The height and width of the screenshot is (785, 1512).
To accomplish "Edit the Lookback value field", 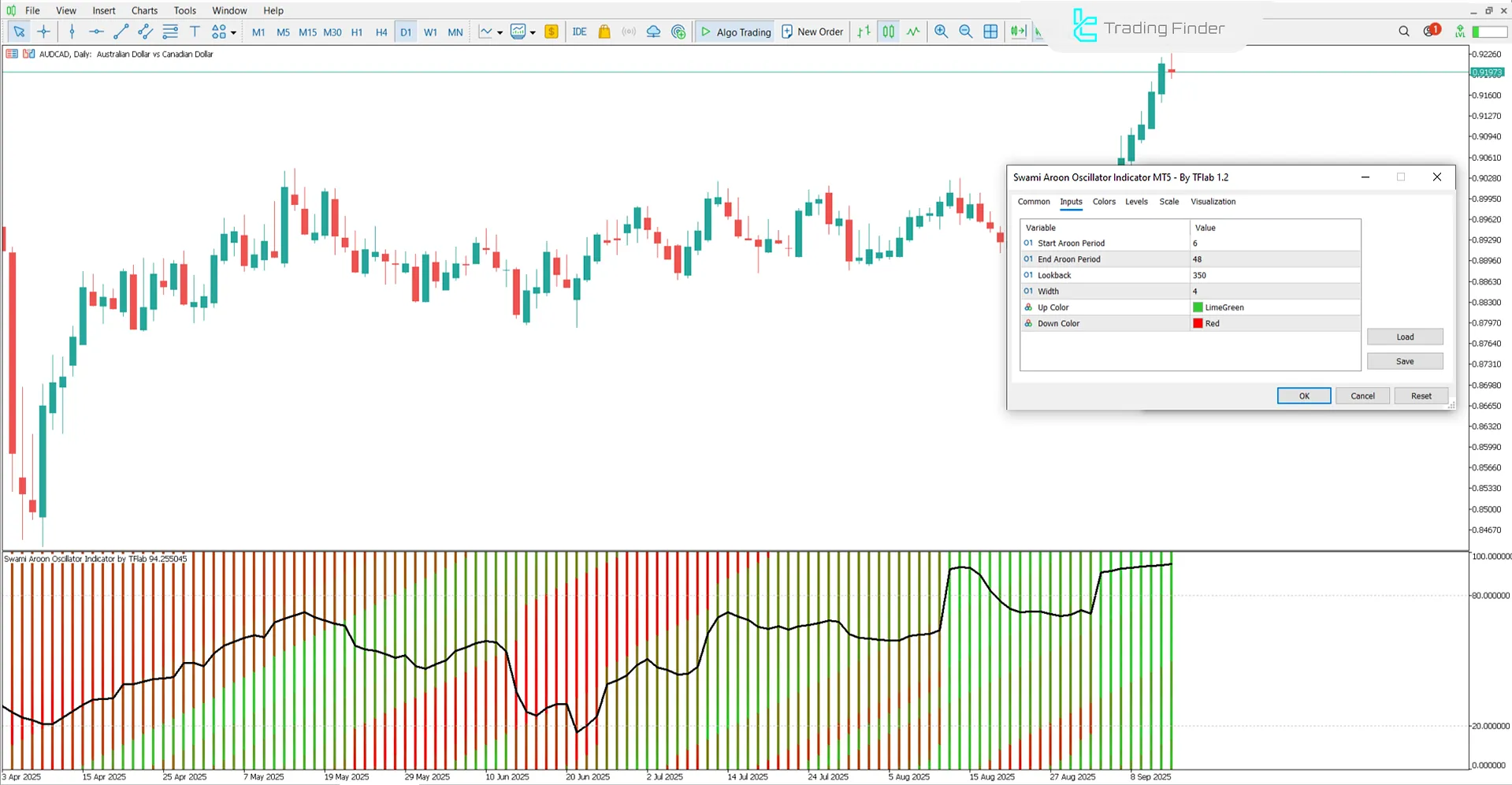I will (1275, 275).
